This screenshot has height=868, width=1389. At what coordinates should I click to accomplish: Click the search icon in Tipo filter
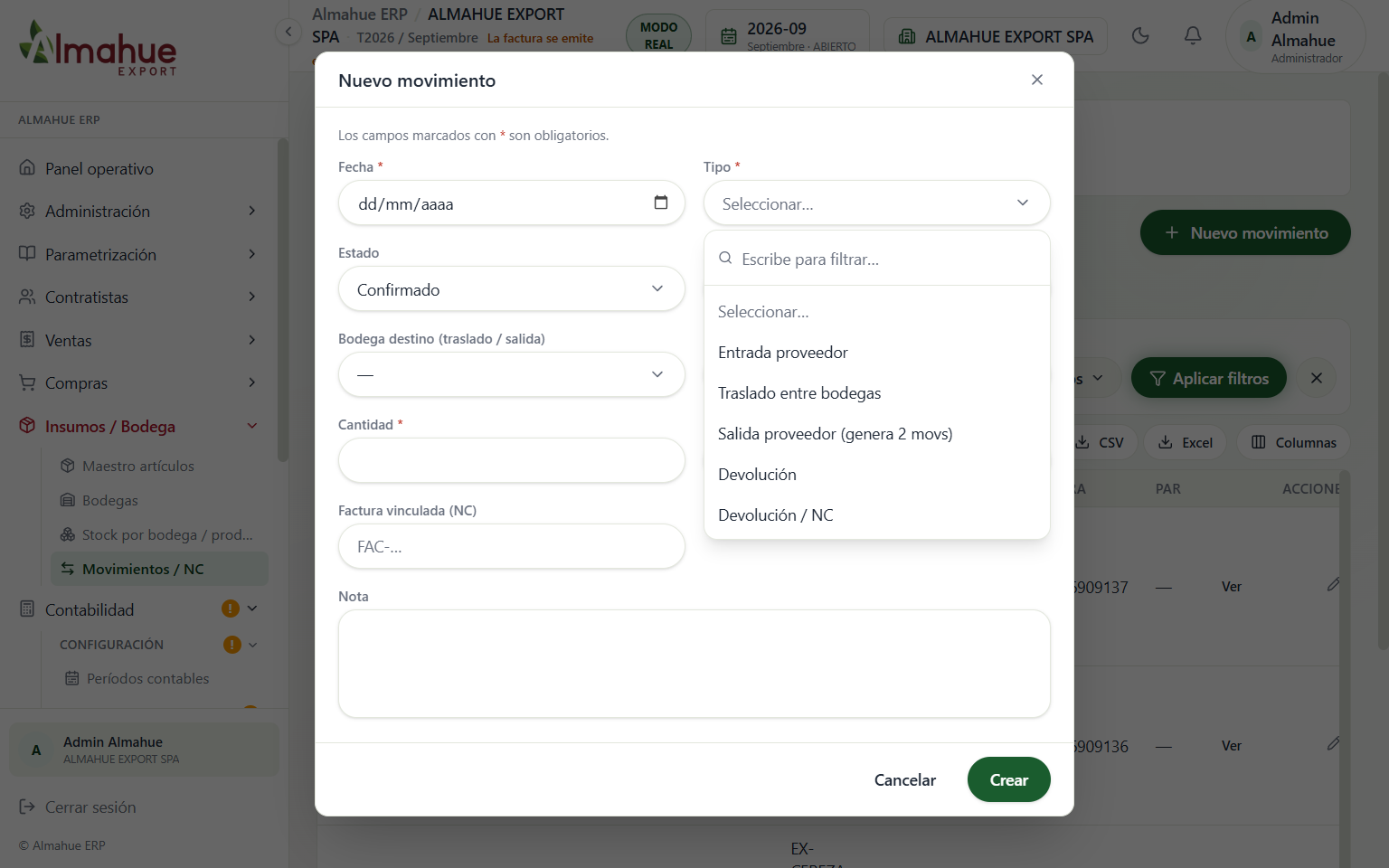click(725, 259)
